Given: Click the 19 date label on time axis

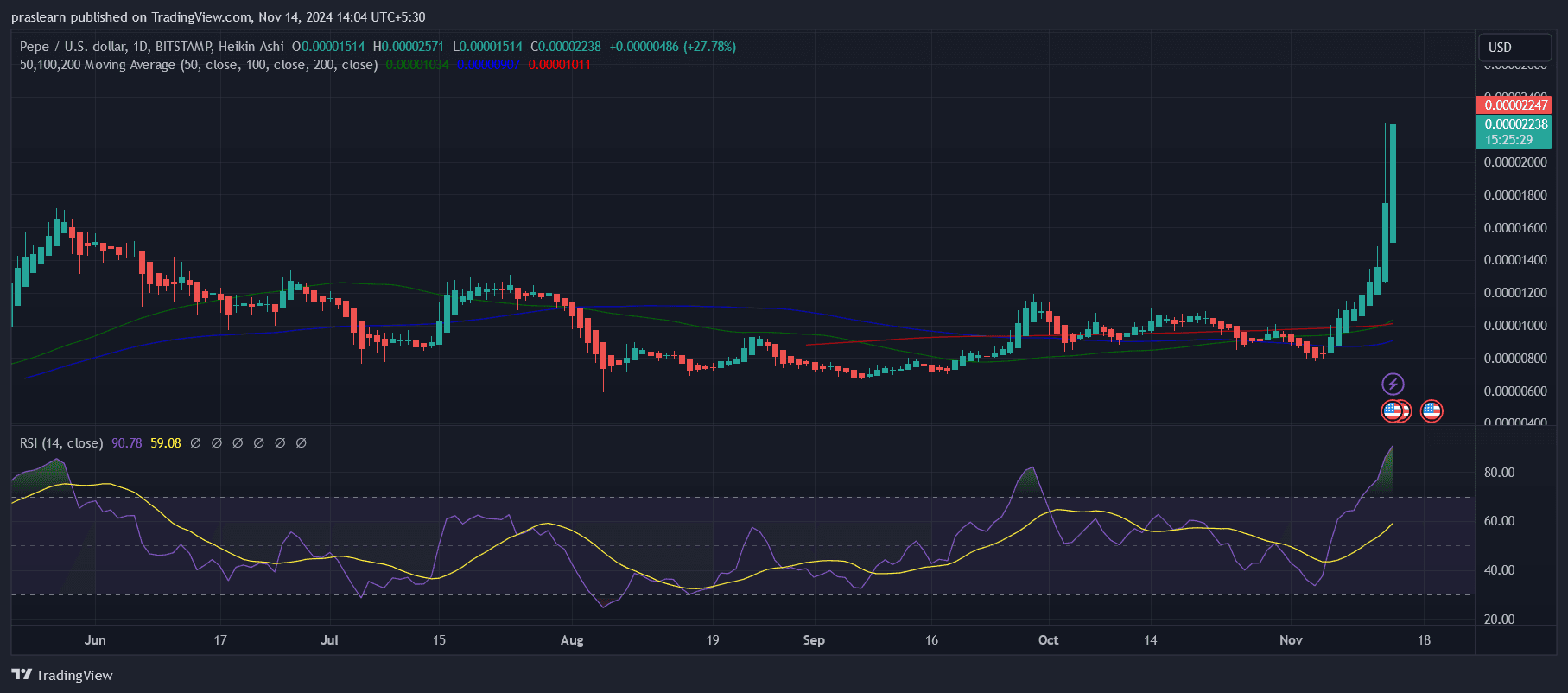Looking at the screenshot, I should (x=713, y=640).
